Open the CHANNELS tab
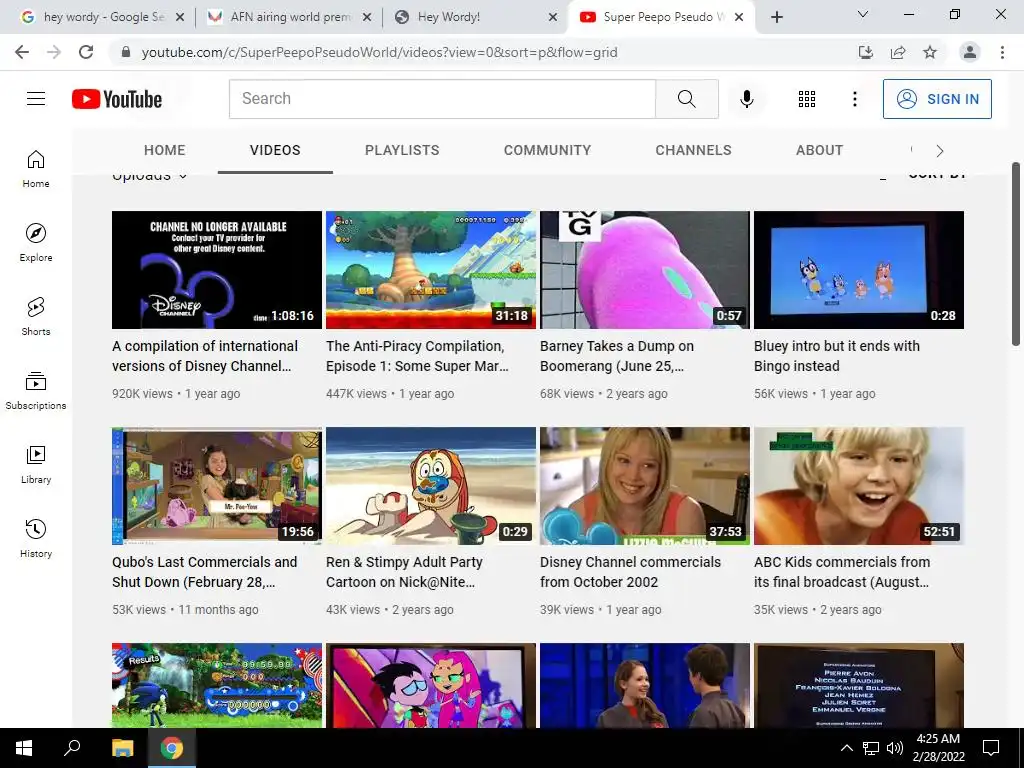 point(694,150)
